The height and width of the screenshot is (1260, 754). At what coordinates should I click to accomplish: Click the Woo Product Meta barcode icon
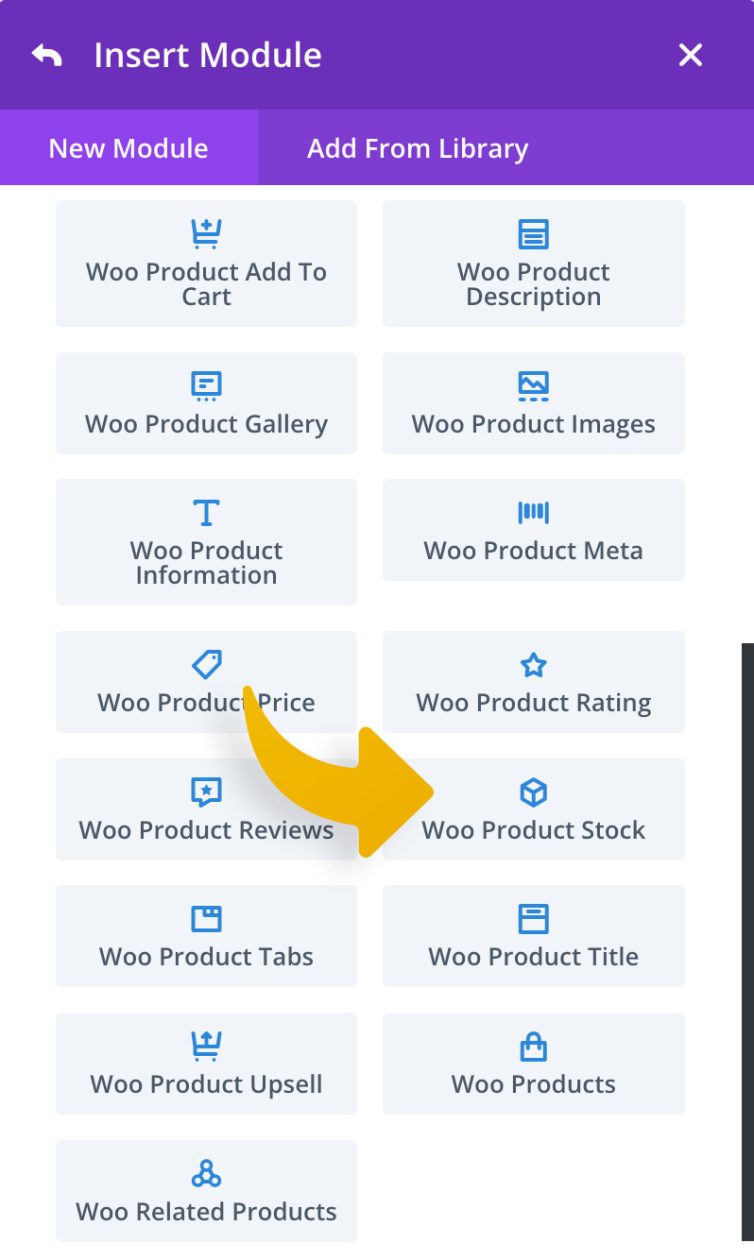533,511
